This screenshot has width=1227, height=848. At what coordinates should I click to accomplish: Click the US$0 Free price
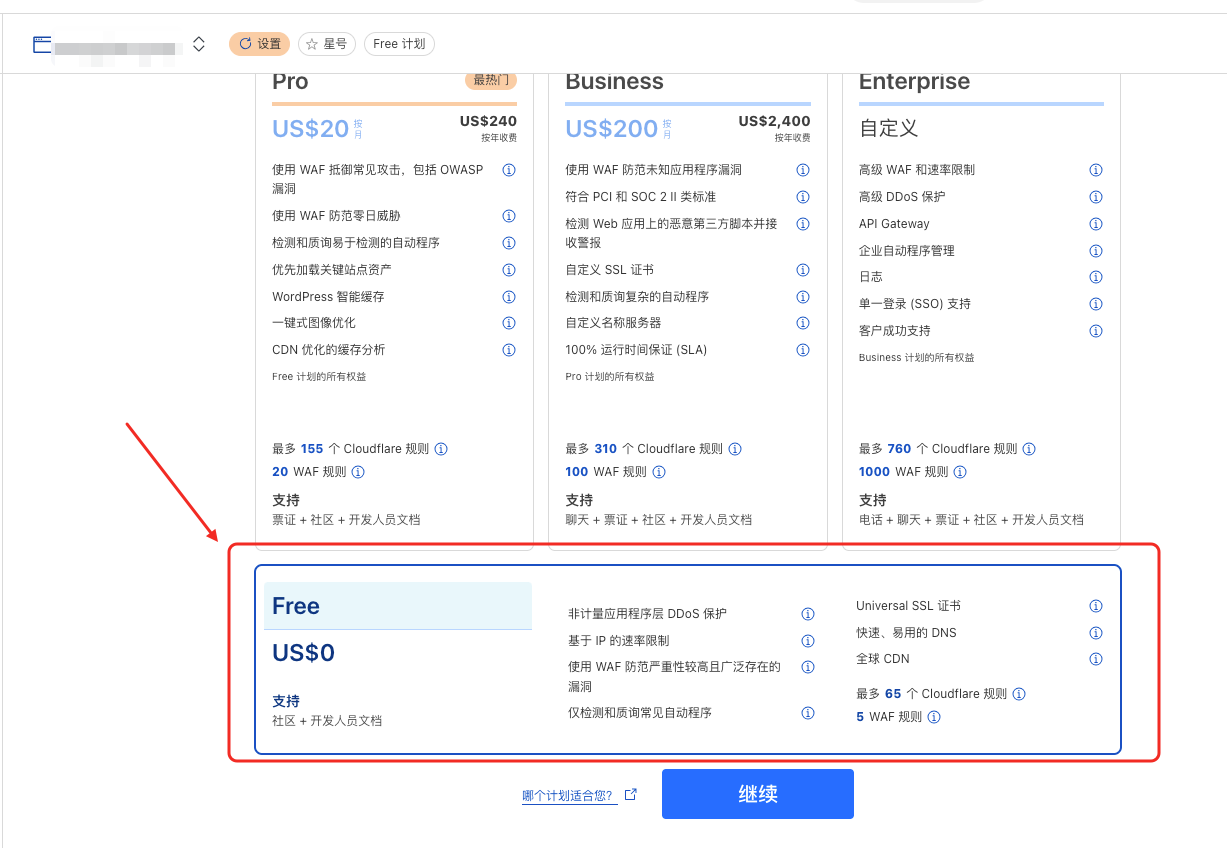[303, 654]
